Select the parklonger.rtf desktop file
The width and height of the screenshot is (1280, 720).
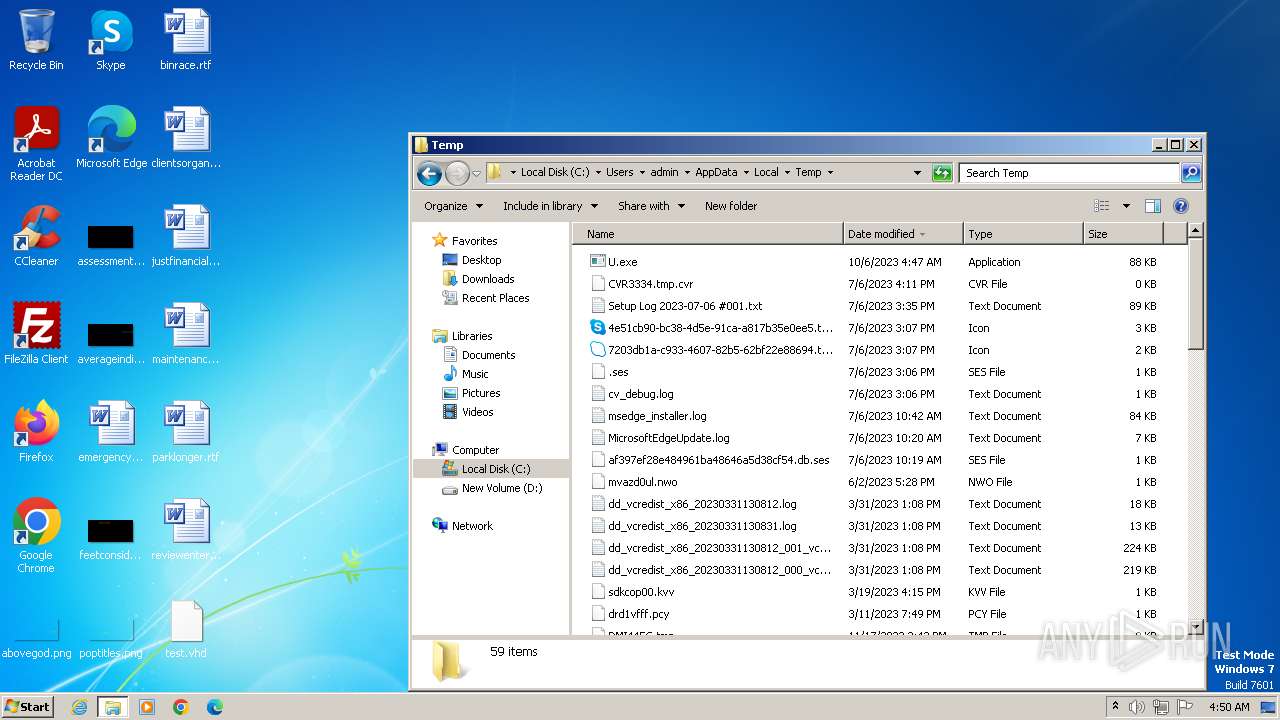click(186, 432)
